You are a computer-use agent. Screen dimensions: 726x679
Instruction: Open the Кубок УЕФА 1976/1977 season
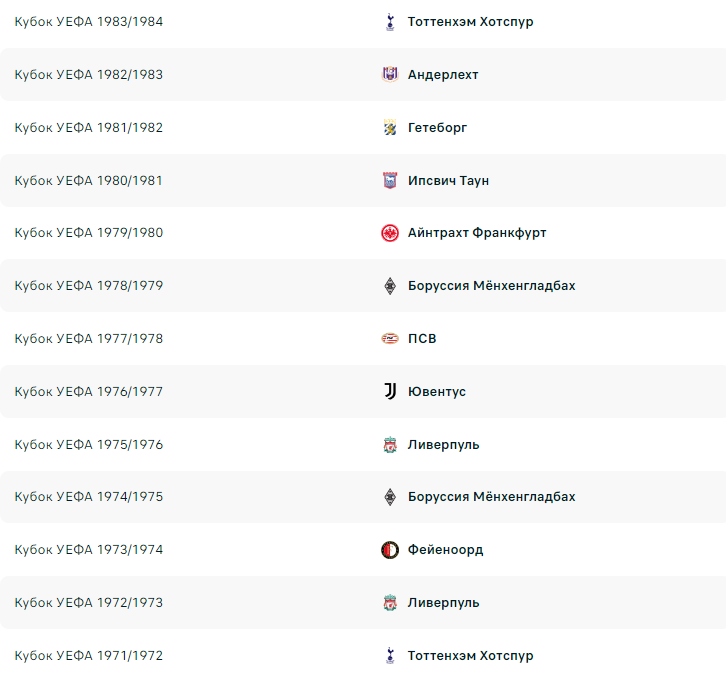(x=89, y=391)
